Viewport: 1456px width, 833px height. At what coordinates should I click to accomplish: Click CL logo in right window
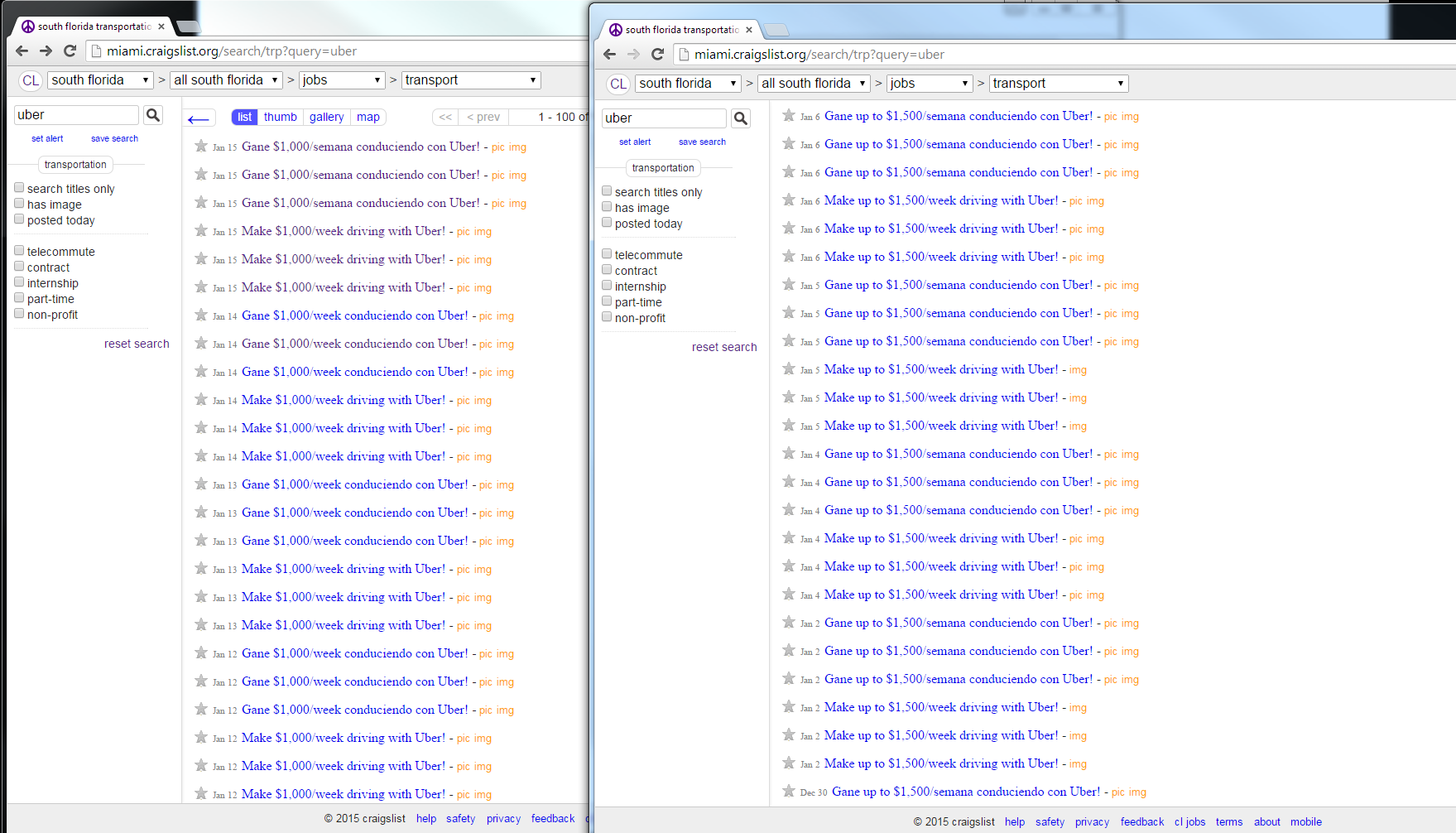point(618,84)
